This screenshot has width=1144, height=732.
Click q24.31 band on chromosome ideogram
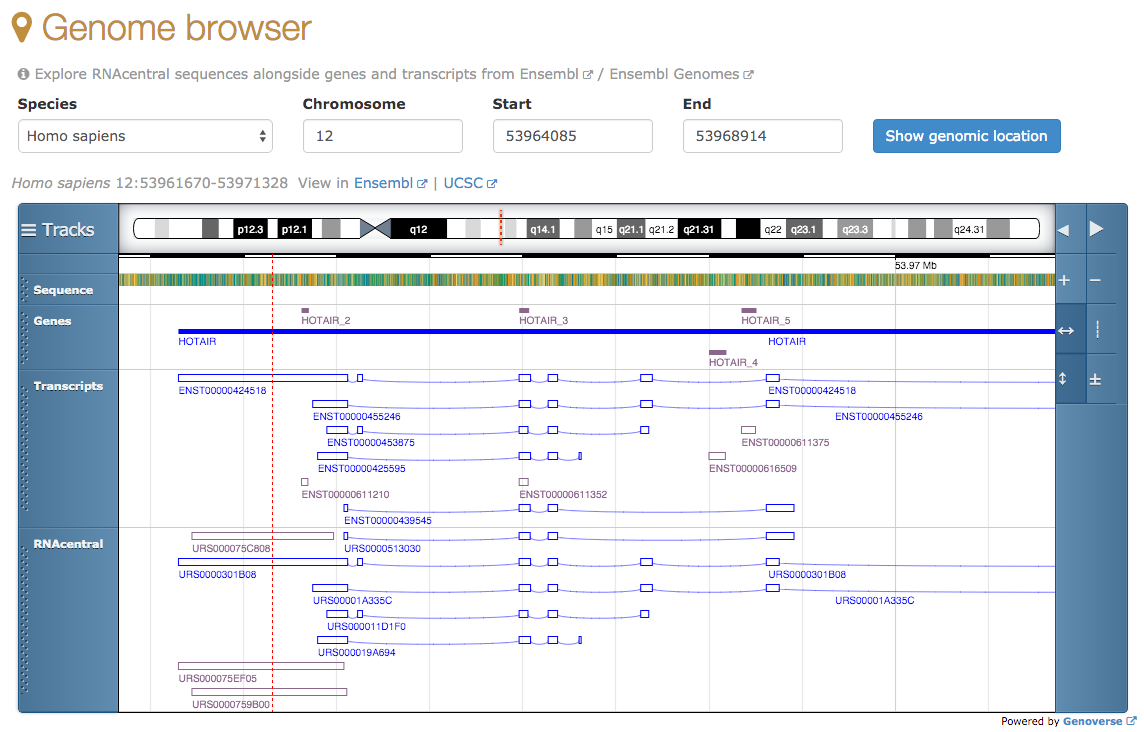click(969, 229)
